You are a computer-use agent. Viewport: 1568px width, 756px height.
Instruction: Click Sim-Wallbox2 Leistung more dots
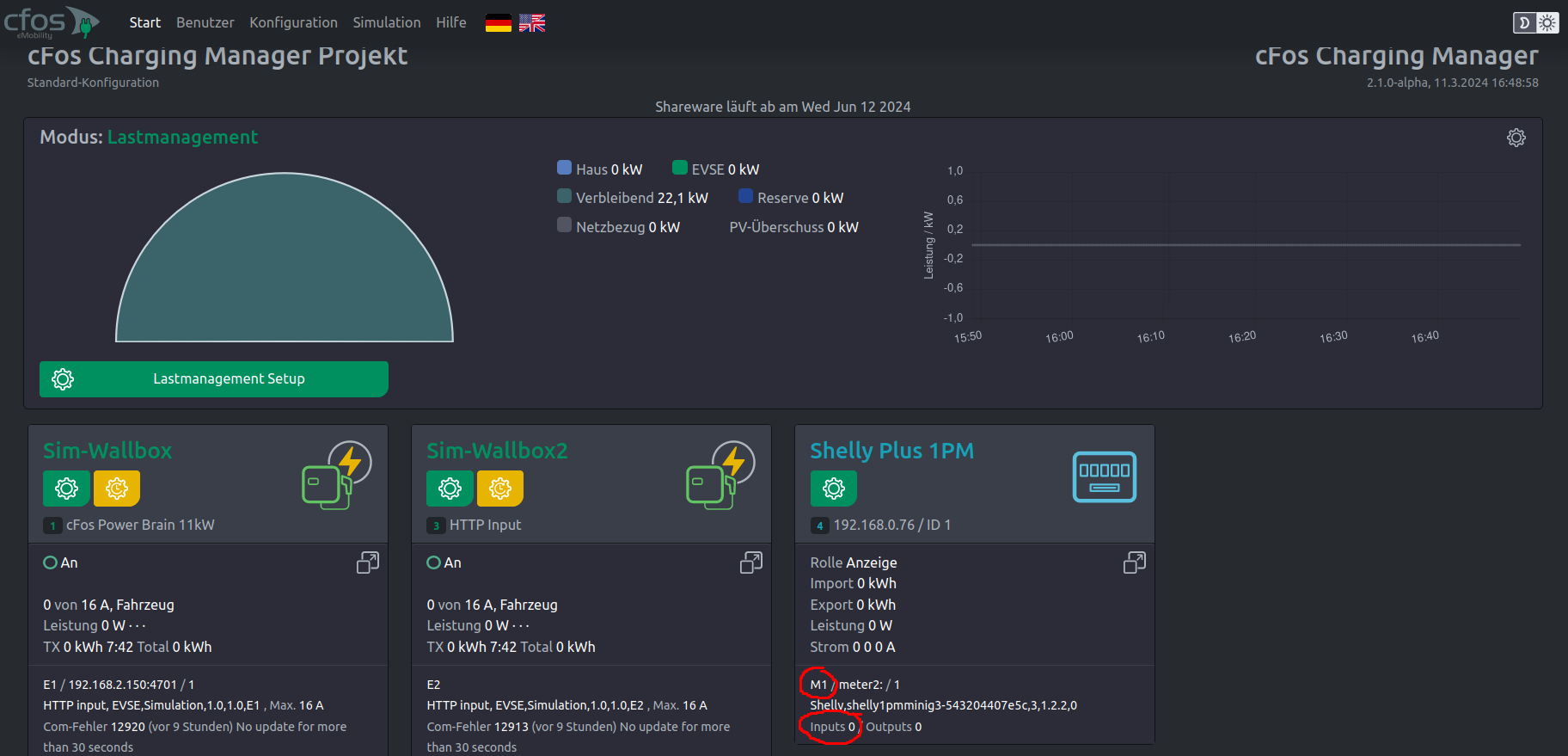coord(520,626)
